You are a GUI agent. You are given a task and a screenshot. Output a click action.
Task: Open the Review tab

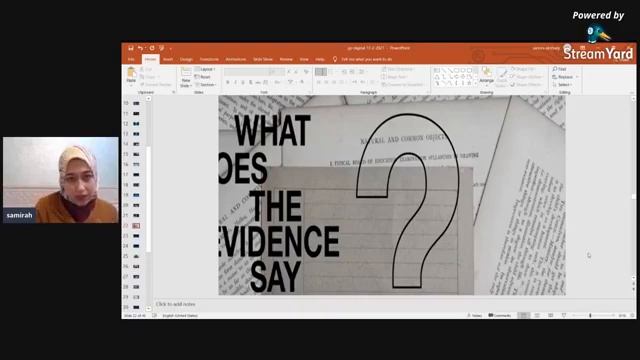click(286, 60)
